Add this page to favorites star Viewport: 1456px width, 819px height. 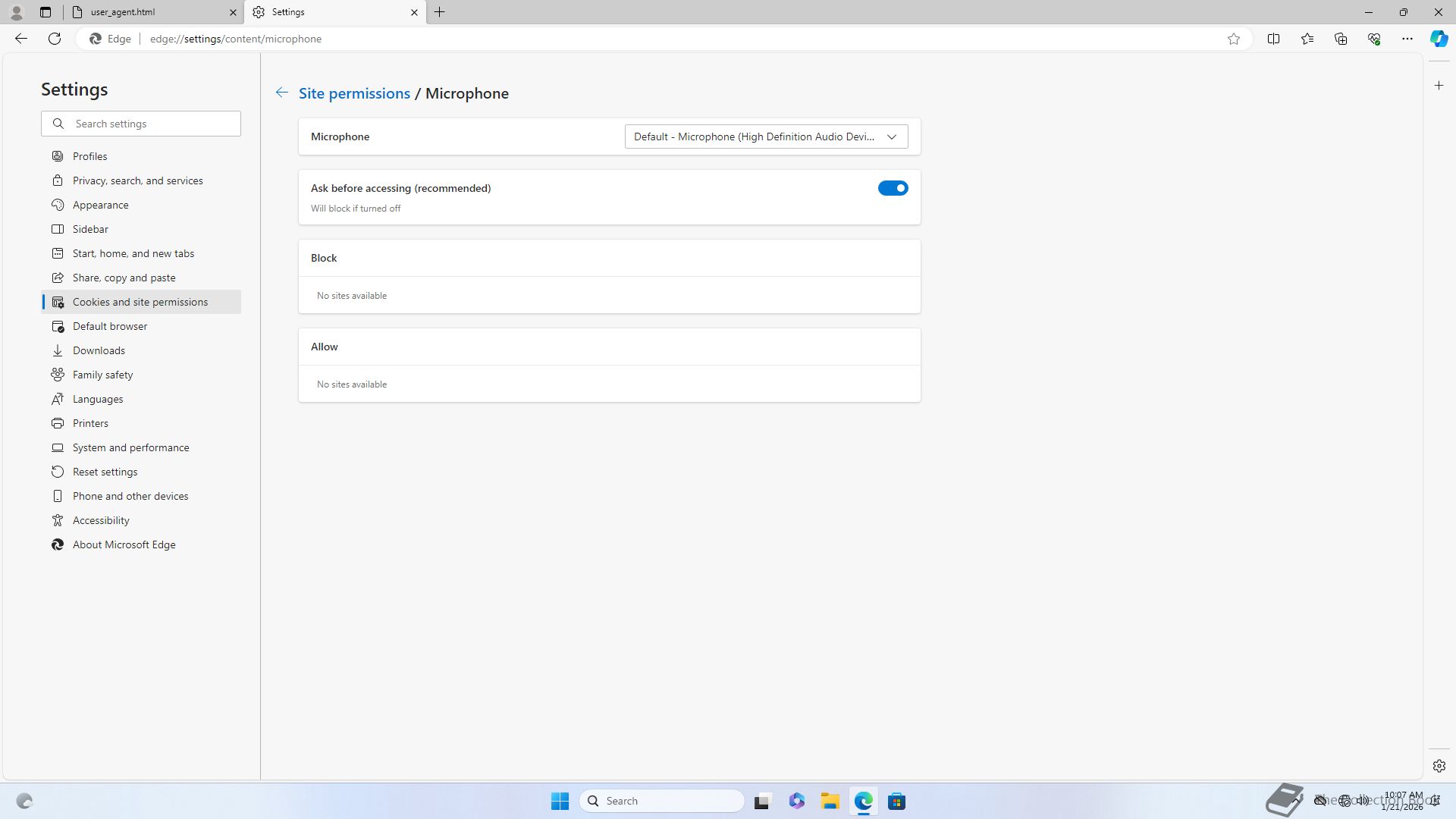coord(1234,39)
